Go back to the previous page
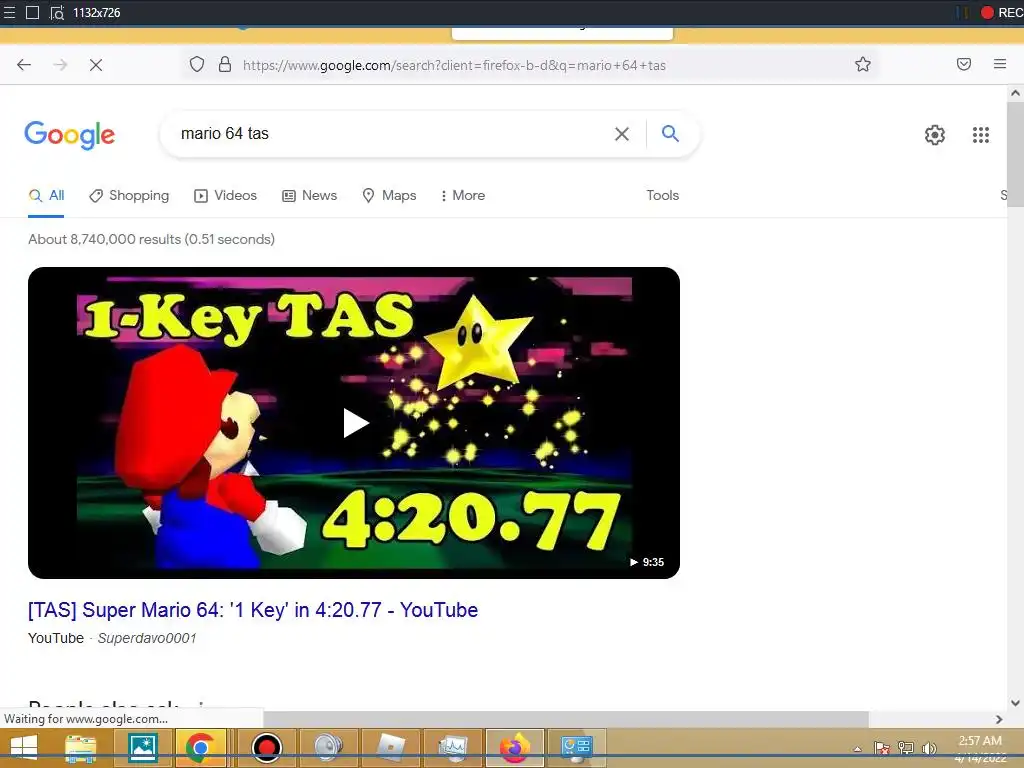The height and width of the screenshot is (768, 1024). 24,65
